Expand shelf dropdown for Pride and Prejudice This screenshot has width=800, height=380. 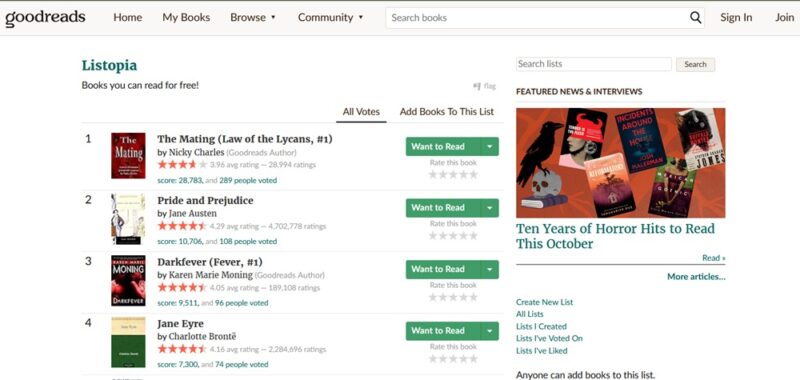pyautogui.click(x=490, y=208)
